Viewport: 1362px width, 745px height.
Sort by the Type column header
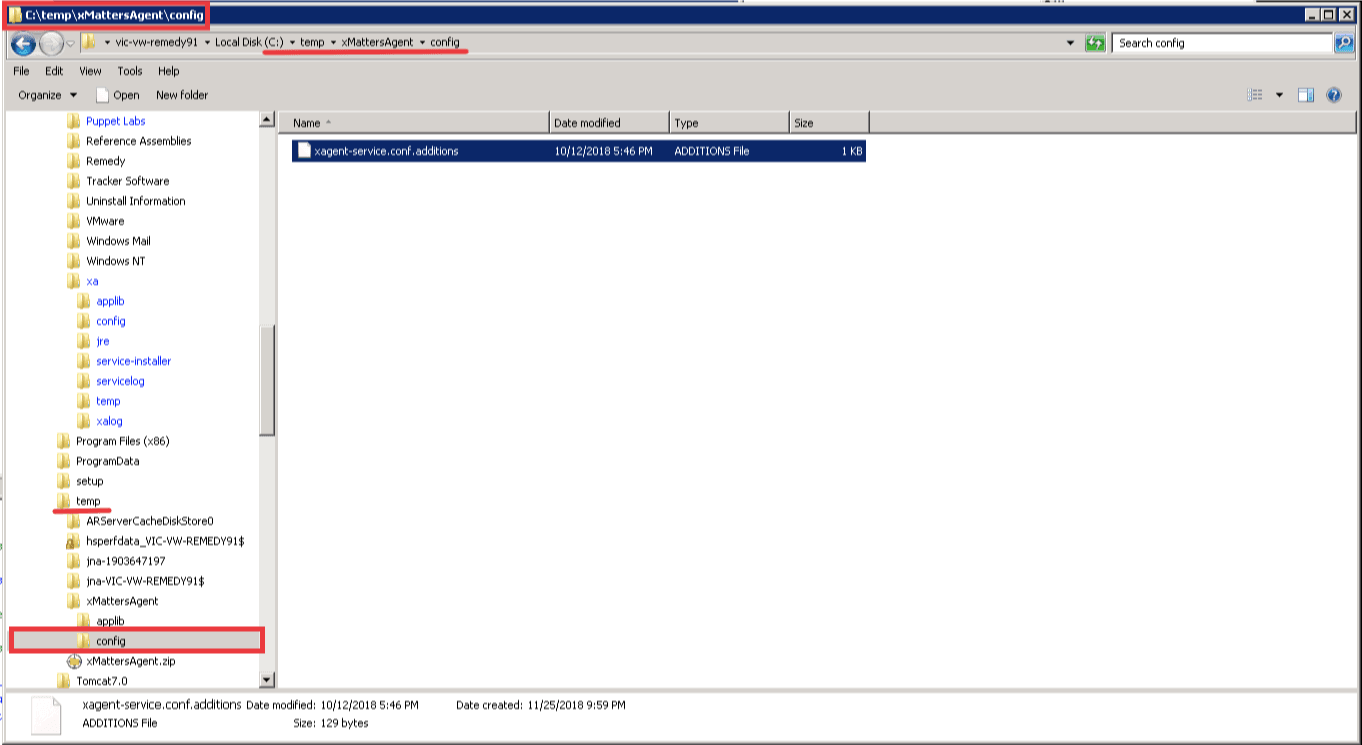tap(729, 123)
